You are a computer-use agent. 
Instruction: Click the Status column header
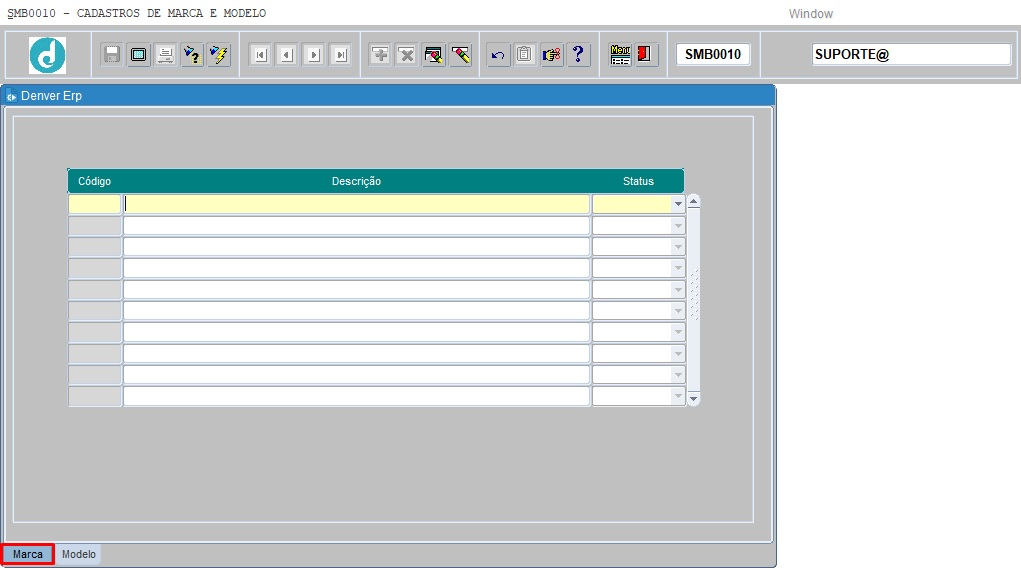[638, 181]
